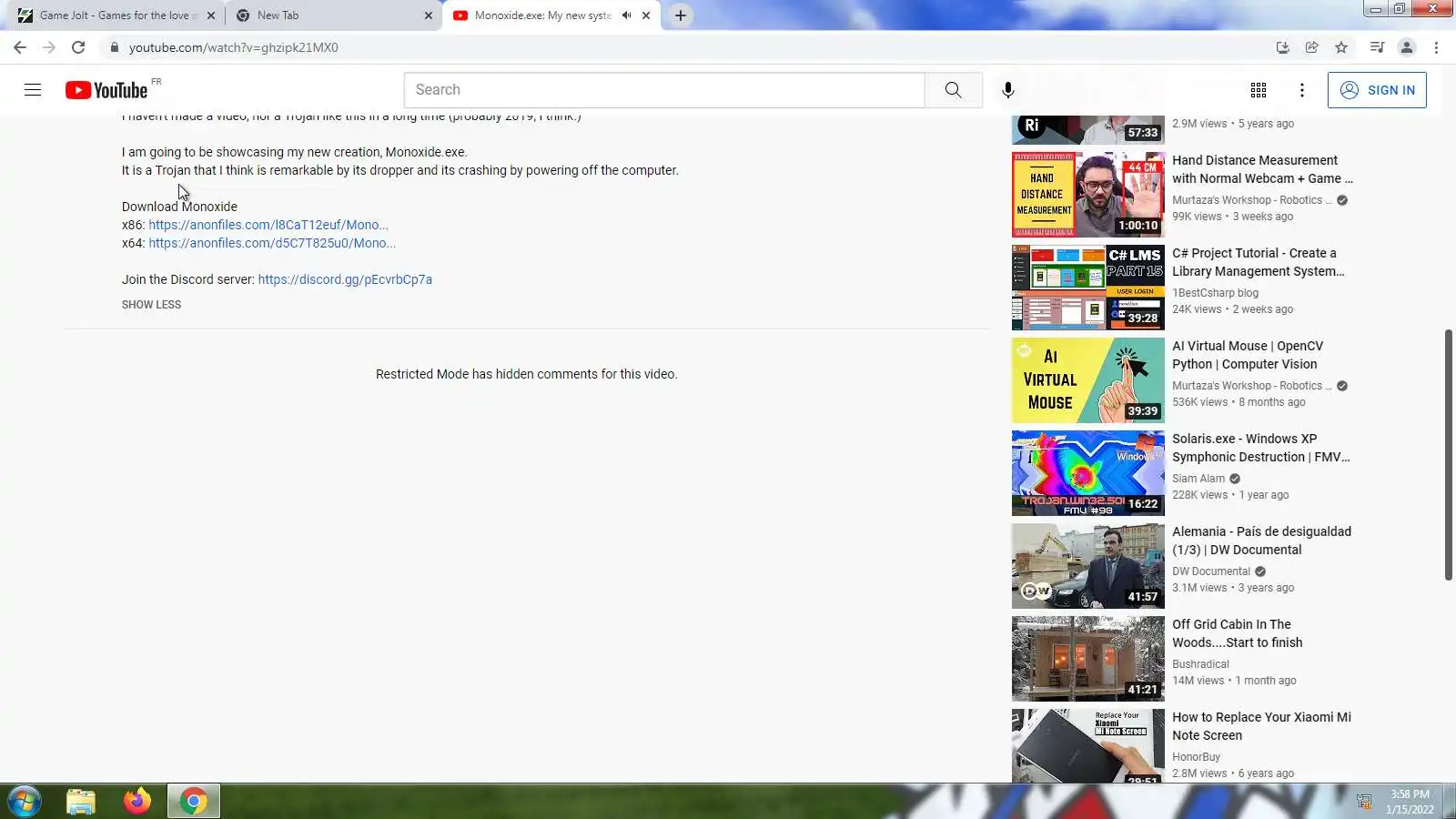
Task: Go to YouTube home via logo
Action: click(106, 90)
